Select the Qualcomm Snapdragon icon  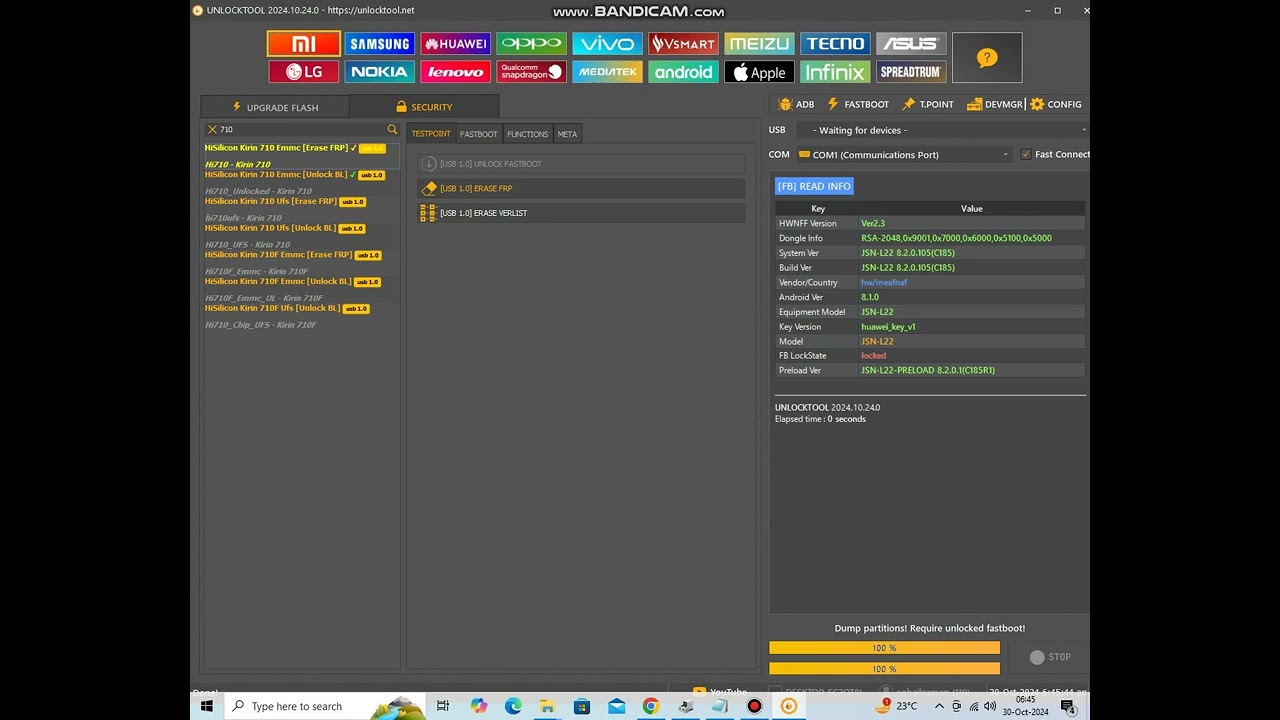(532, 72)
